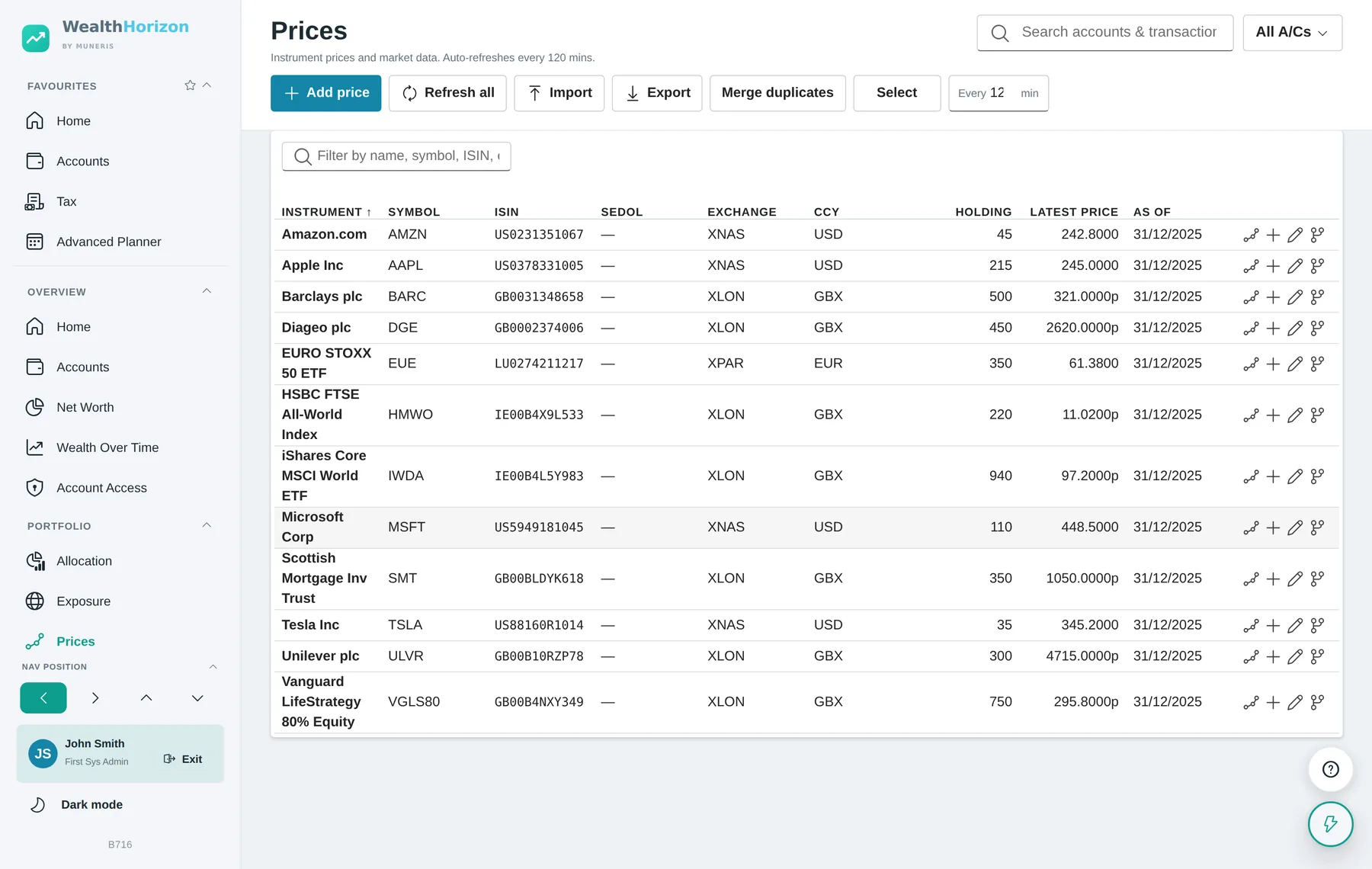The width and height of the screenshot is (1372, 869).
Task: Click the pencil edit icon in the Amazon.com row
Action: click(1295, 235)
